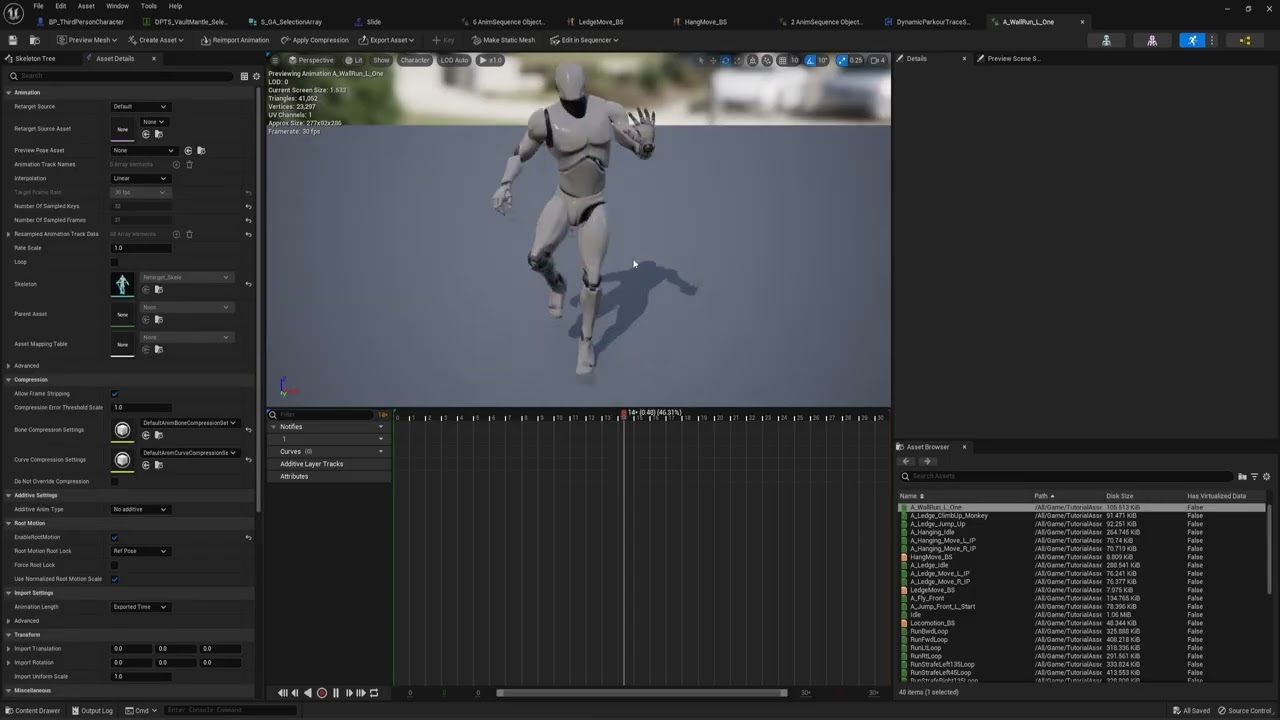Collapse the Compression section
The image size is (1280, 720).
[9, 379]
